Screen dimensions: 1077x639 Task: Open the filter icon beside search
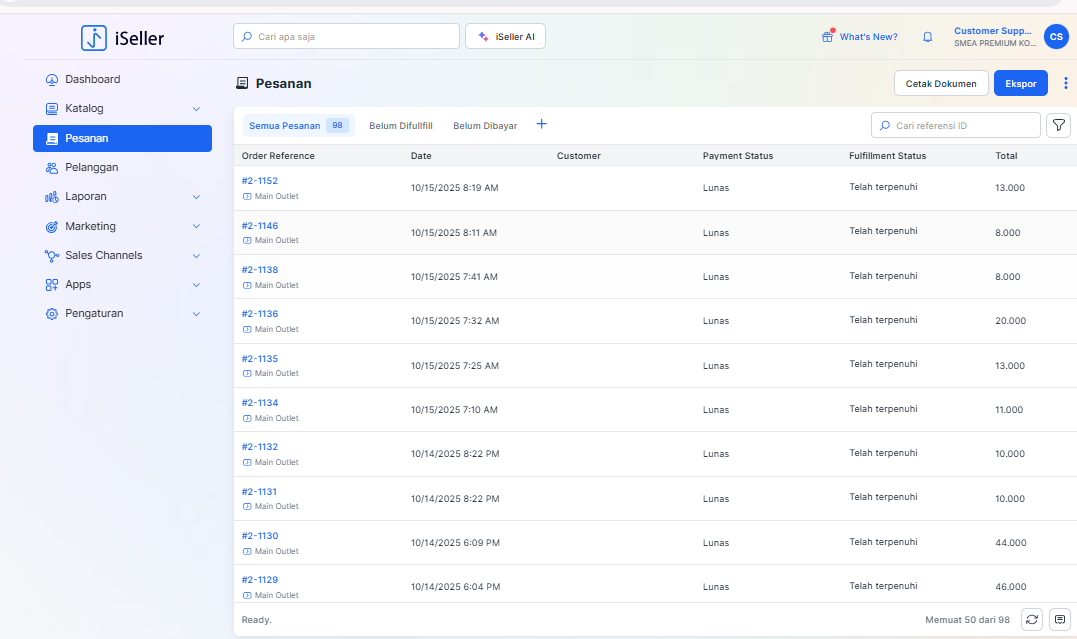click(1057, 125)
